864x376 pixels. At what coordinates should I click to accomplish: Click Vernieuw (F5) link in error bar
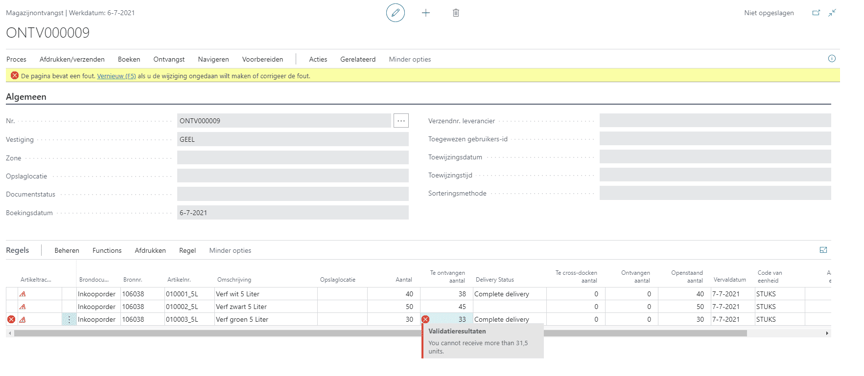(116, 76)
